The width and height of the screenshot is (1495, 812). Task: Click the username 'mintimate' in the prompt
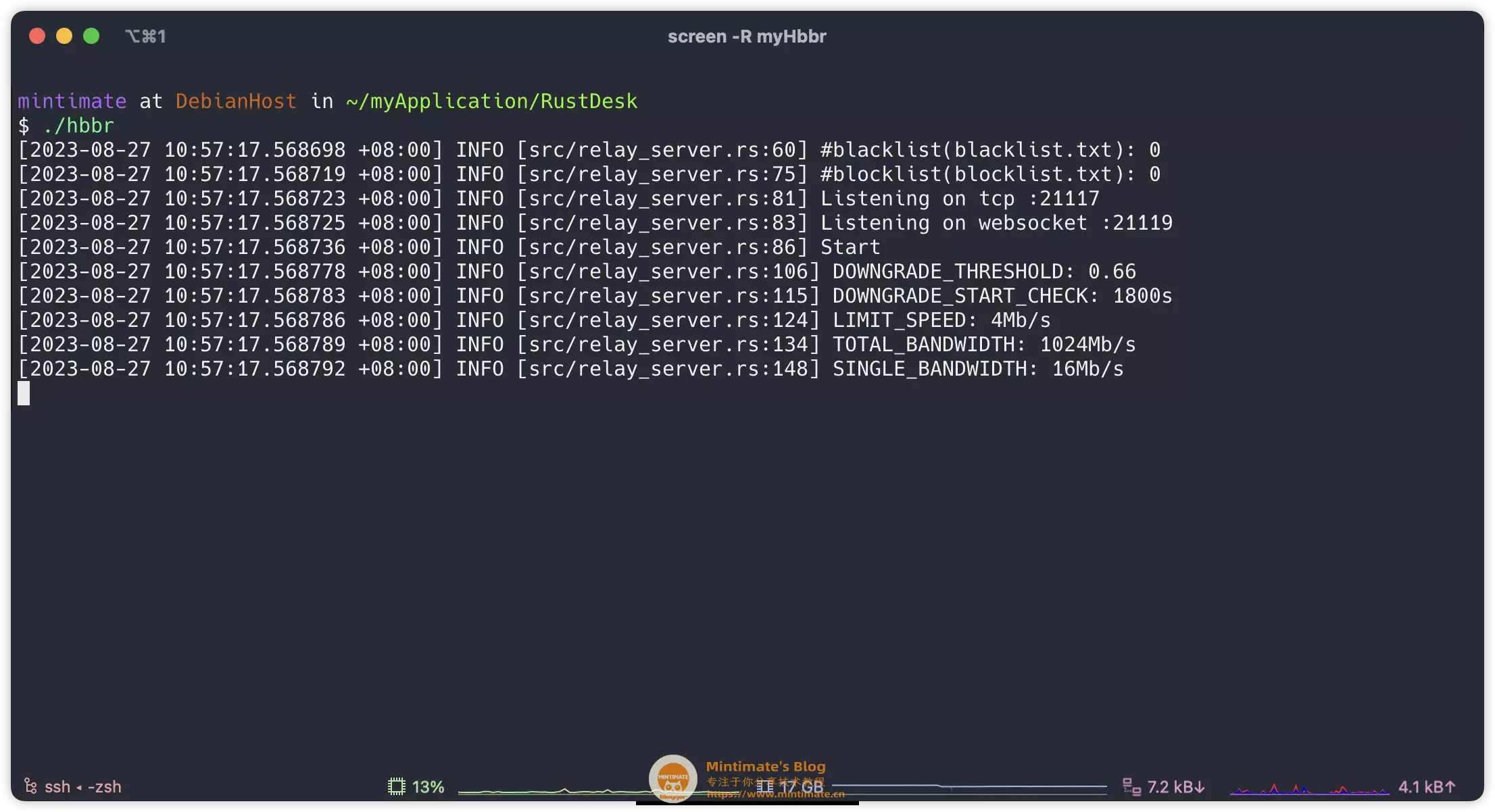[x=72, y=101]
